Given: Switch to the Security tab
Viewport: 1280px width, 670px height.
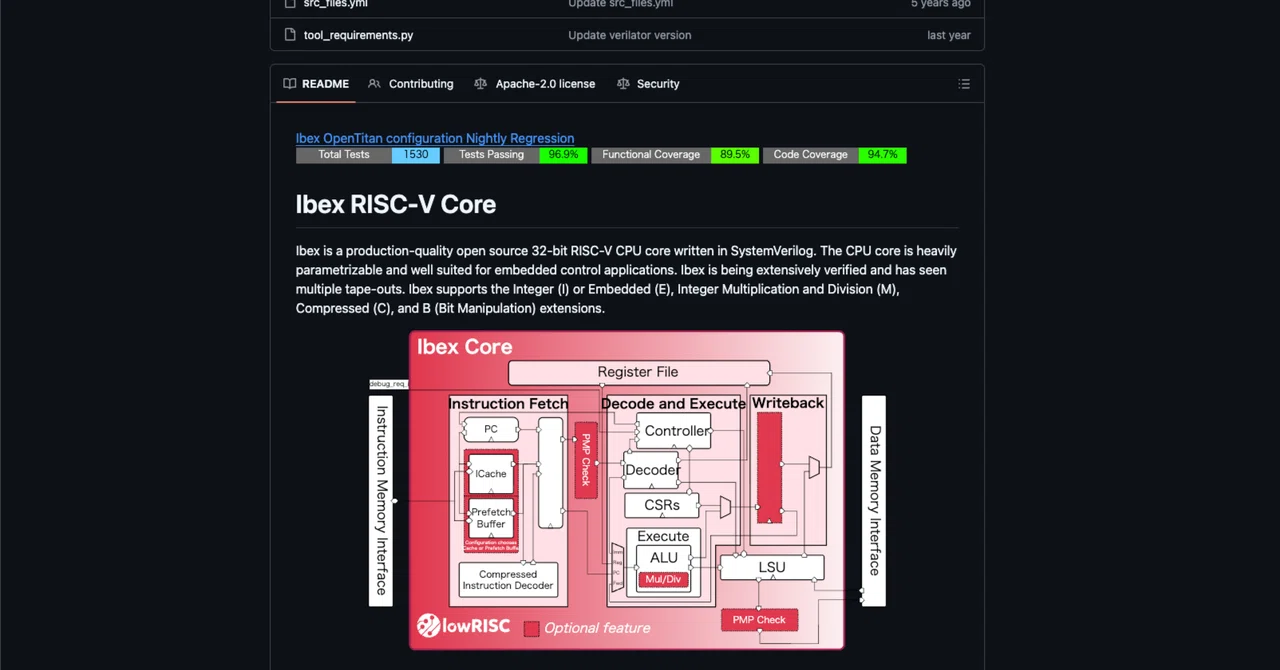Looking at the screenshot, I should click(x=648, y=84).
